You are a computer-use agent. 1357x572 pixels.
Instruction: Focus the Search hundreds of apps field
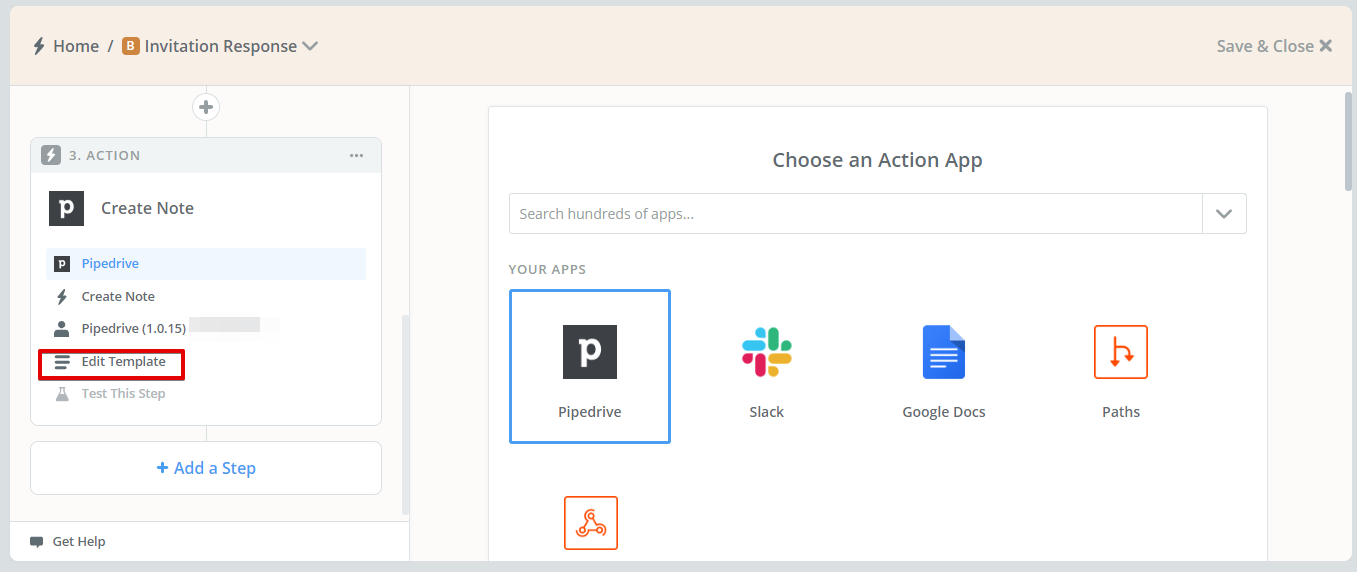[x=856, y=214]
